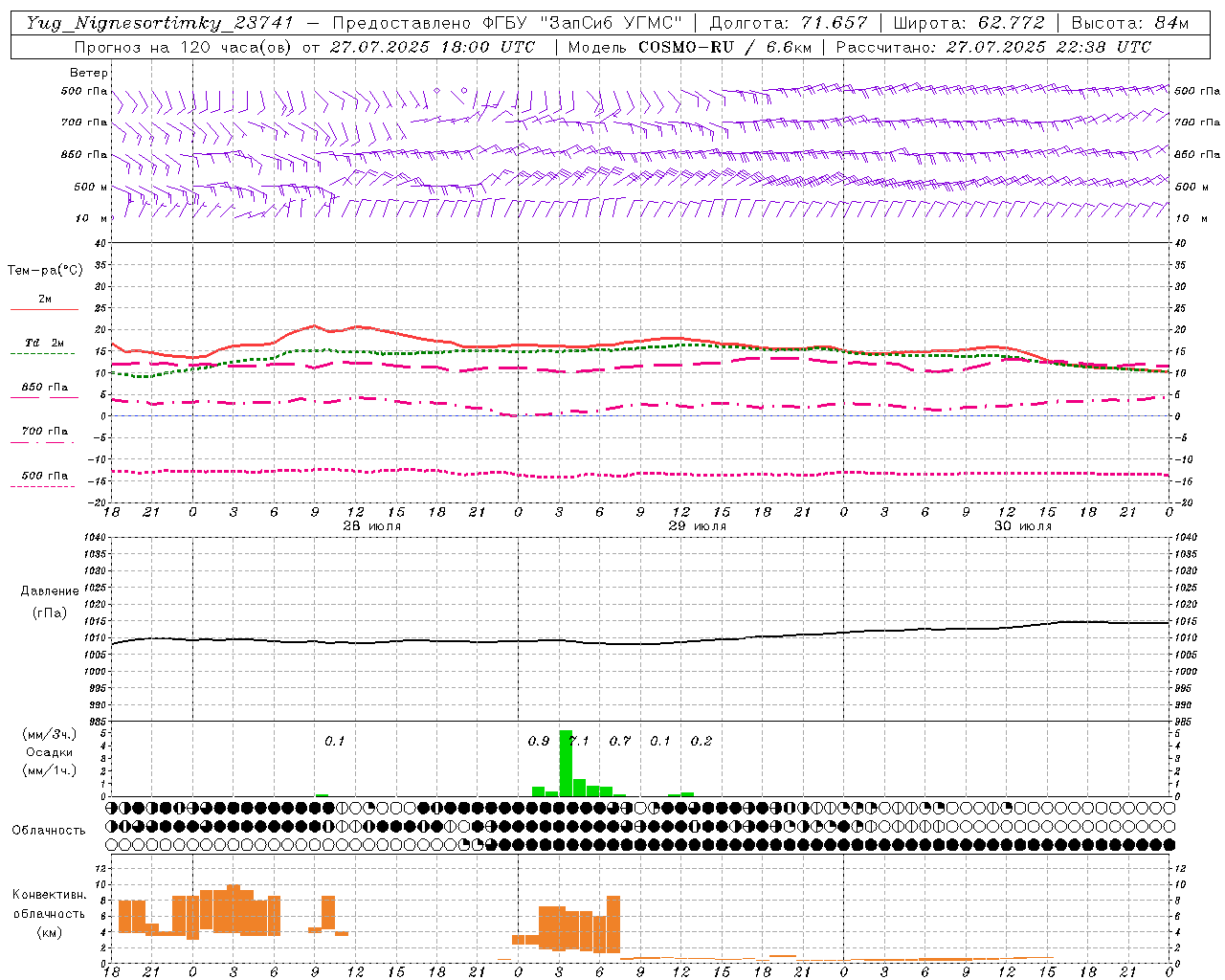Image resolution: width=1225 pixels, height=980 pixels.
Task: Click the 'Ветер' wind panel label
Action: click(89, 73)
